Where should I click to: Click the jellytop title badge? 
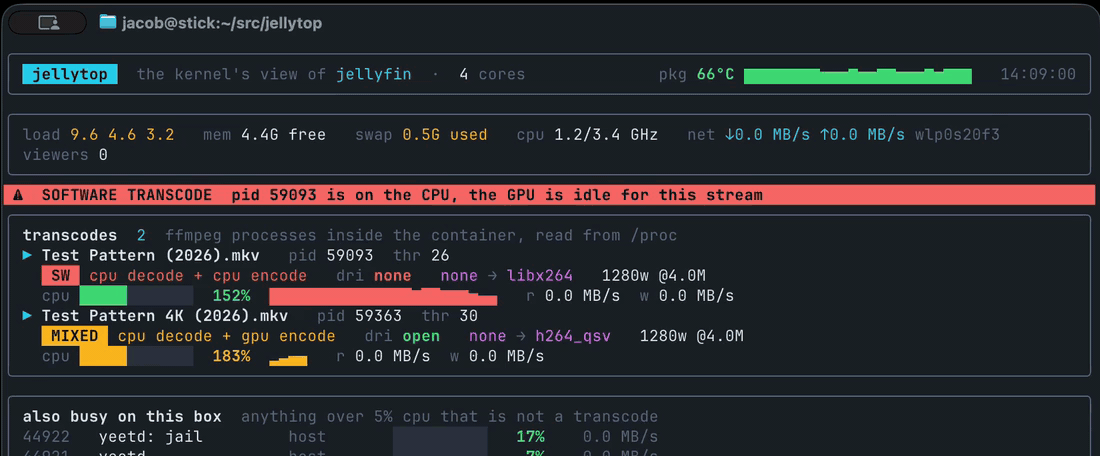click(x=70, y=74)
